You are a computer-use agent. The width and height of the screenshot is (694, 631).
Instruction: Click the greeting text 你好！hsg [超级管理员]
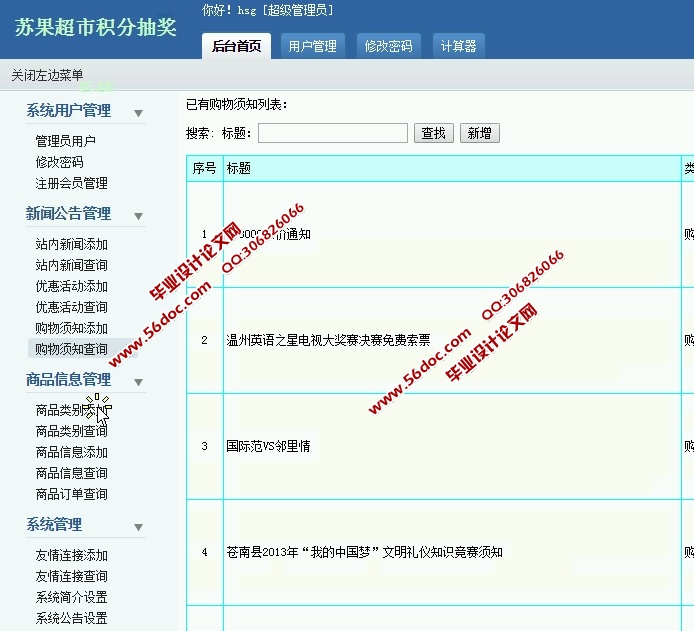(268, 10)
